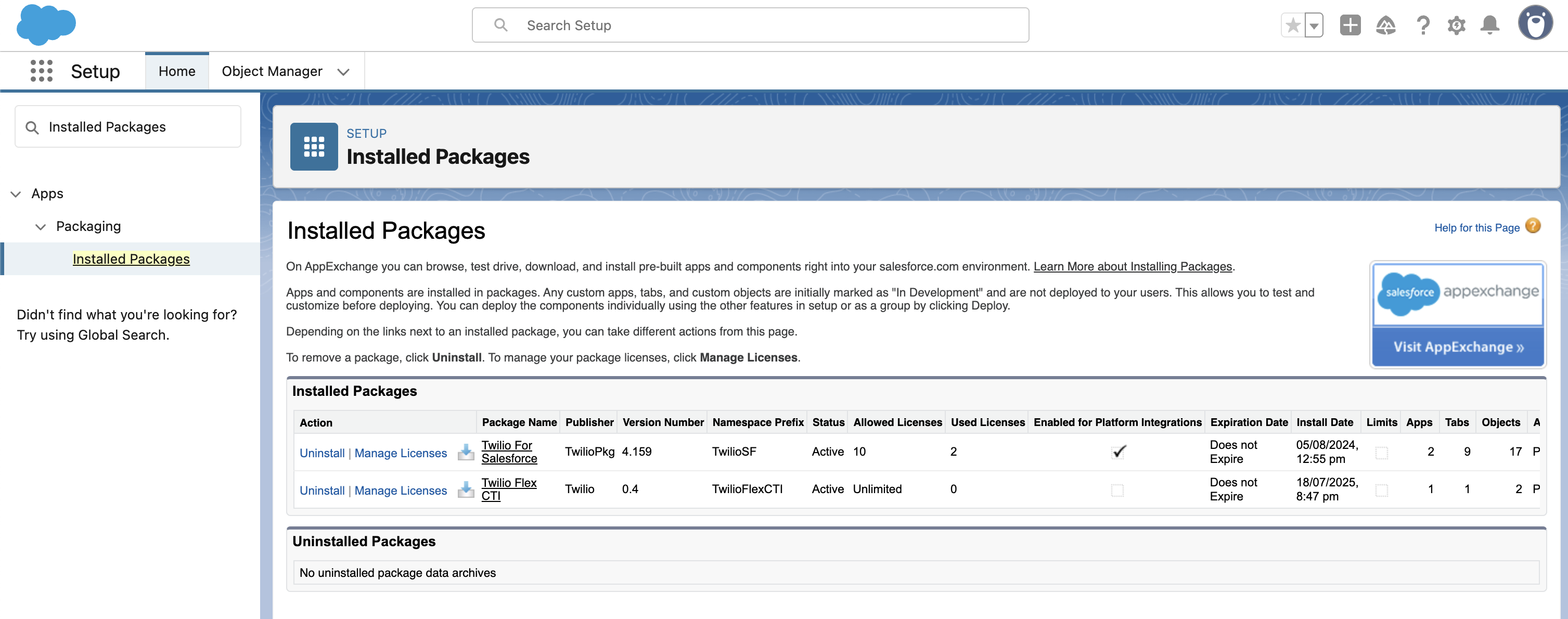Switch to the Home tab

click(x=177, y=71)
